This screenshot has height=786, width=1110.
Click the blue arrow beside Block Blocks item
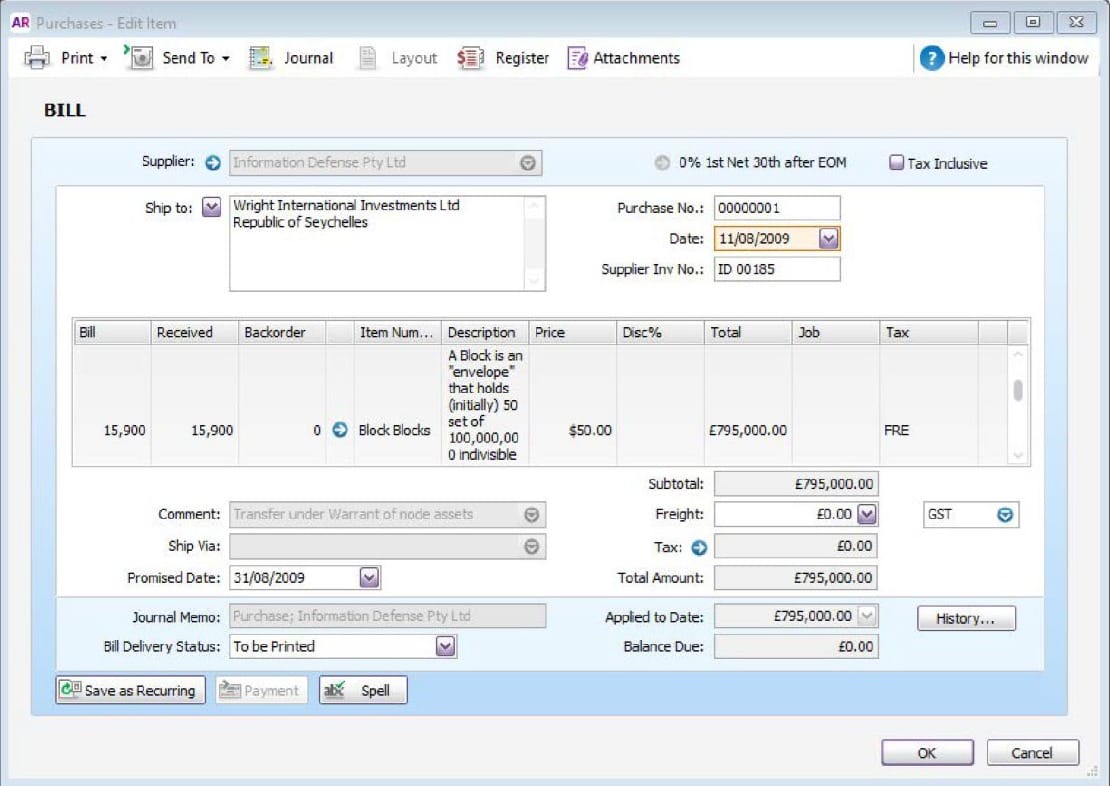pyautogui.click(x=340, y=430)
